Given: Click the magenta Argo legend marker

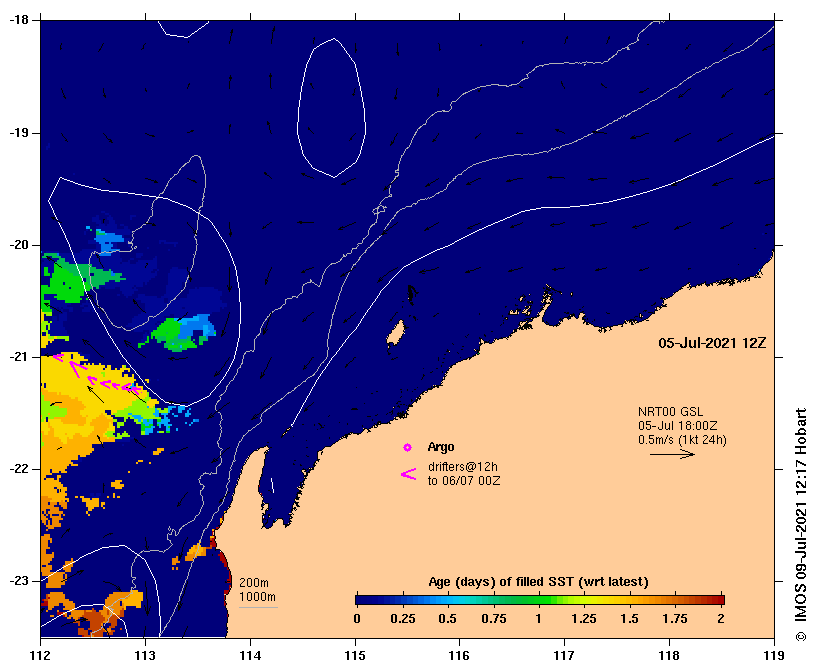Looking at the screenshot, I should tap(407, 448).
